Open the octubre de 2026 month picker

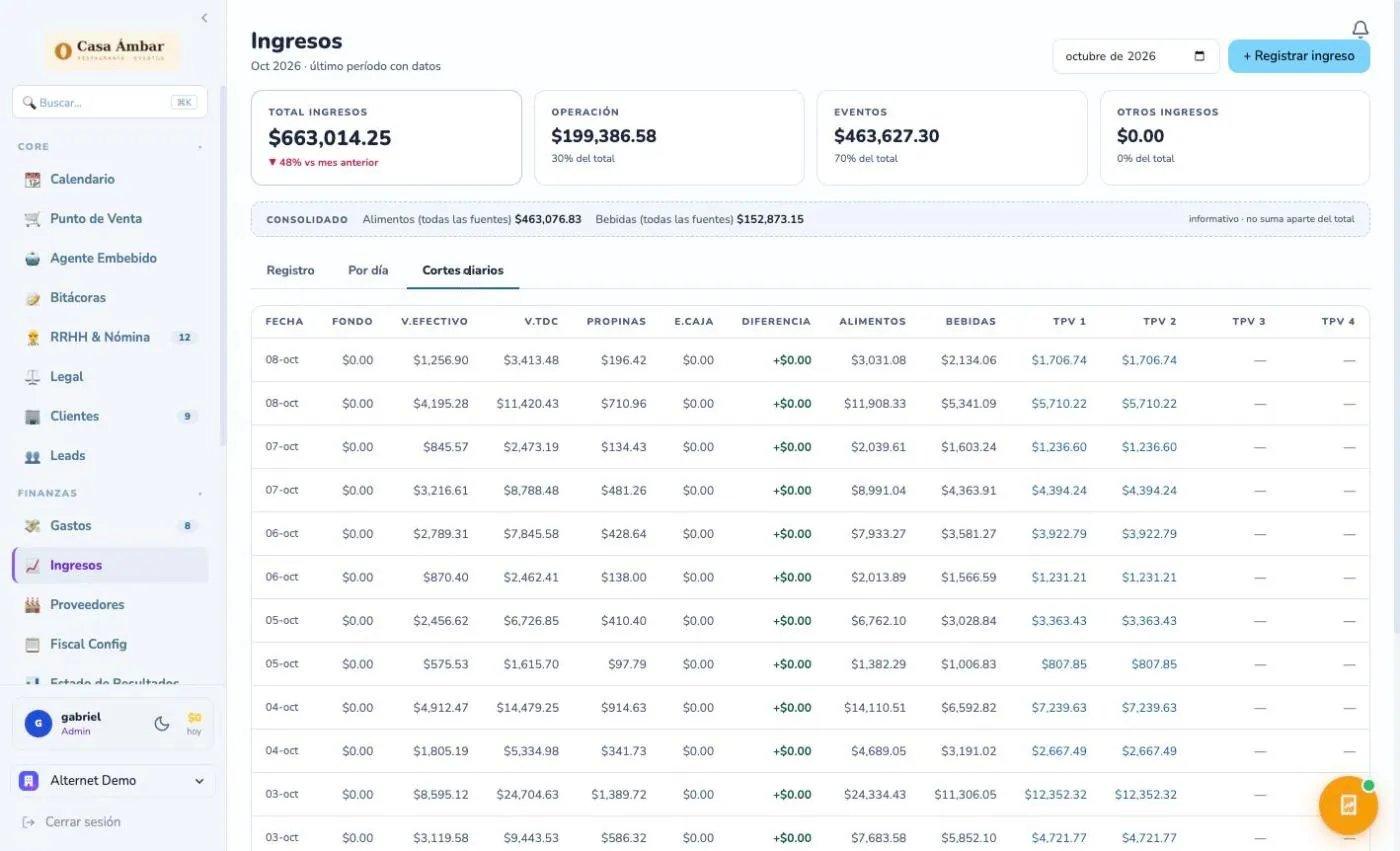coord(1135,56)
